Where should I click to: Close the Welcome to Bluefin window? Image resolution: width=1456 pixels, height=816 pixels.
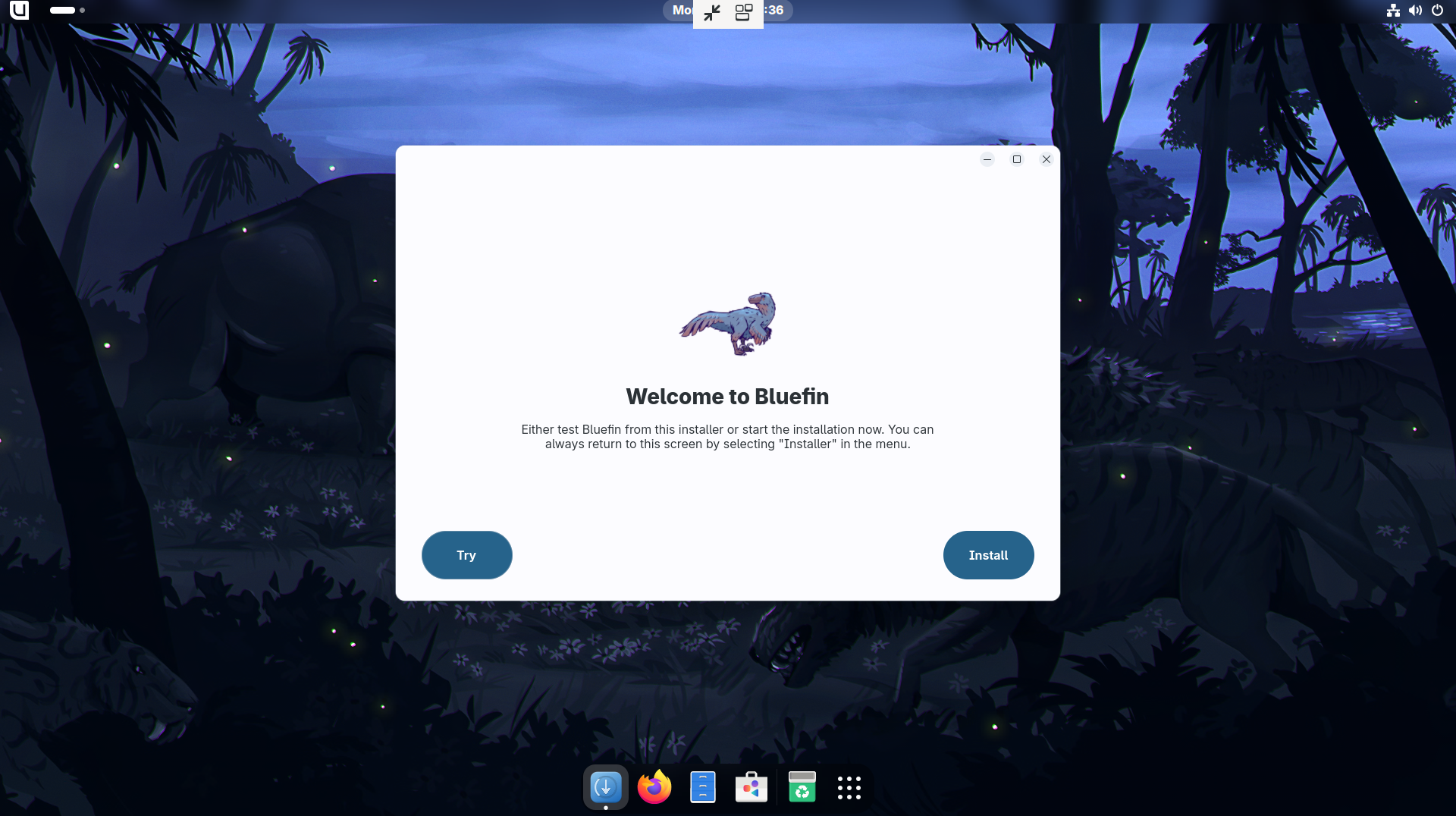[x=1046, y=159]
